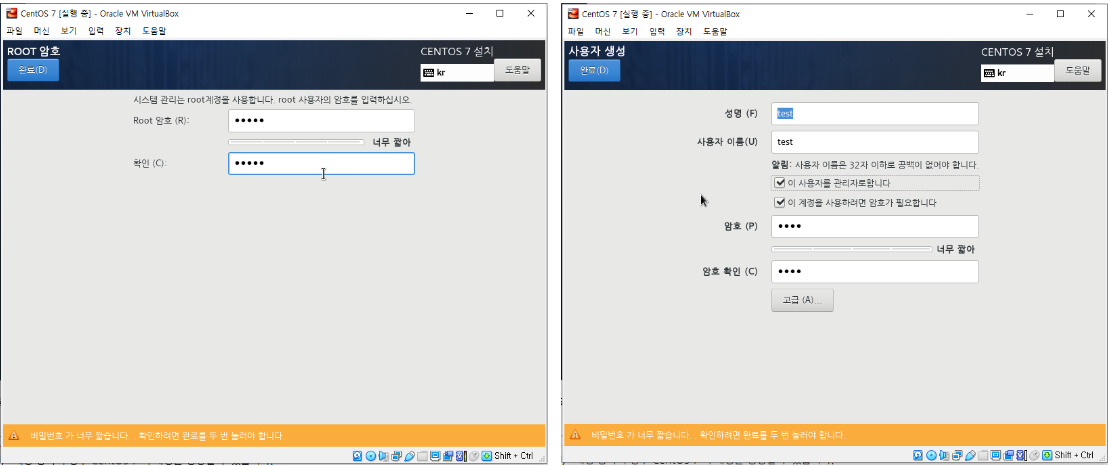Click password strength bar in ROOT 암호 window

(296, 142)
